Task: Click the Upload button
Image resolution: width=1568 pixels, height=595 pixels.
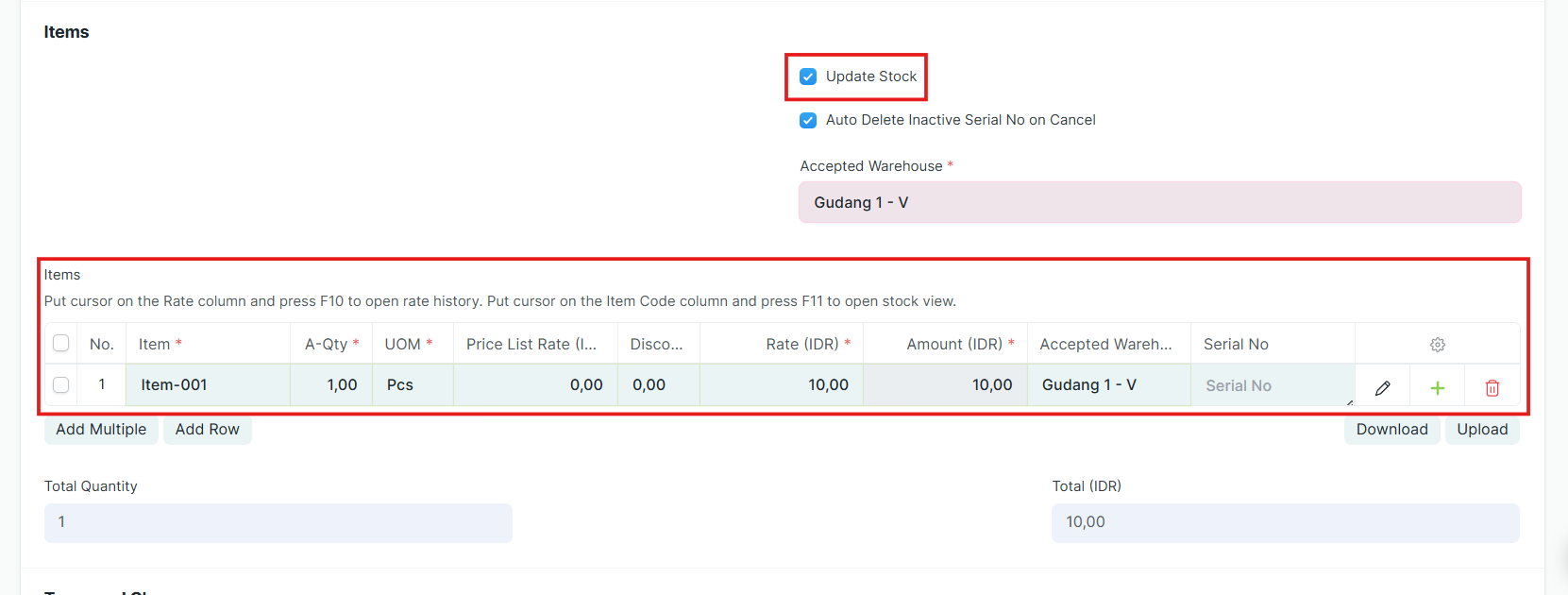Action: (x=1482, y=429)
